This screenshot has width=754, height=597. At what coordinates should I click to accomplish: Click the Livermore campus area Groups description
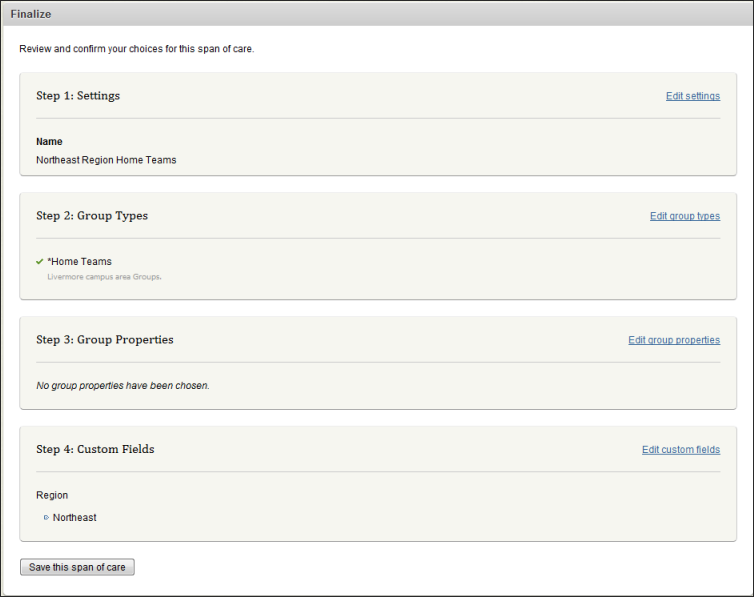104,277
